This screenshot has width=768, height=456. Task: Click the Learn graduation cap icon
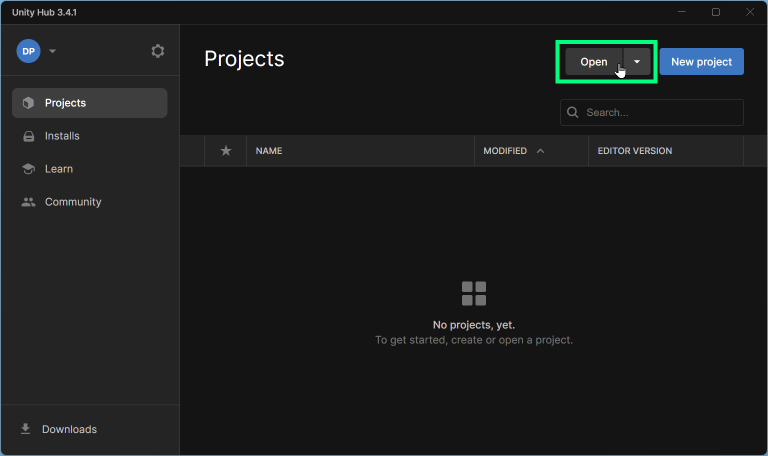28,169
